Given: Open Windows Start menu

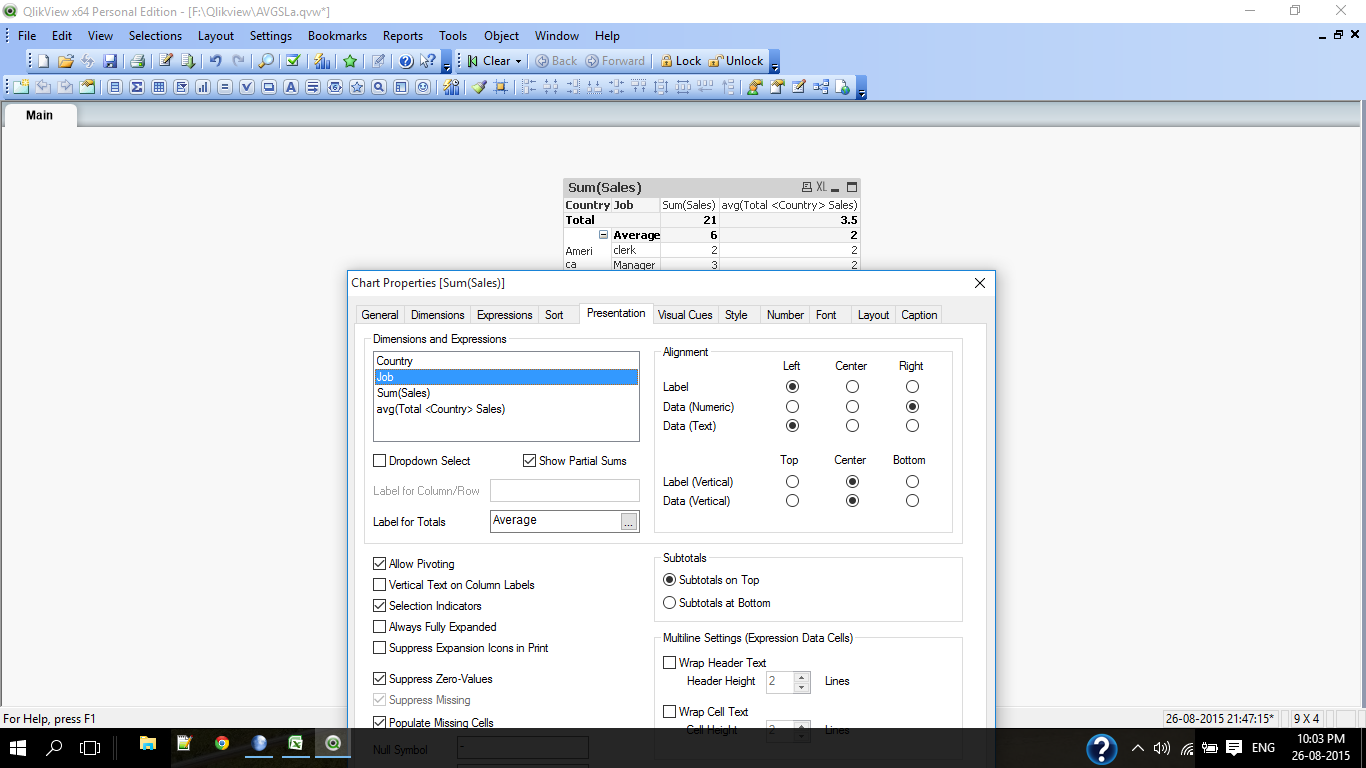Looking at the screenshot, I should [18, 746].
